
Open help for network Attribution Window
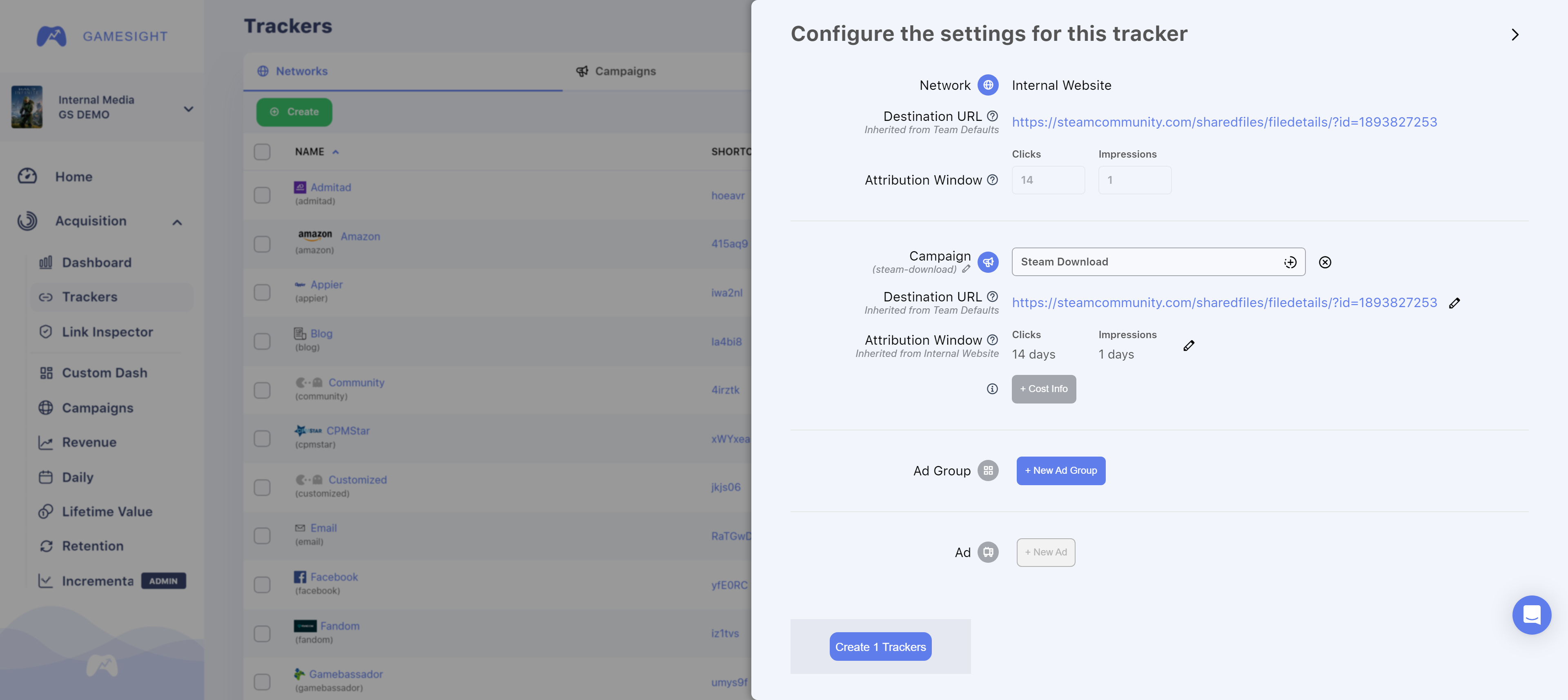(x=992, y=180)
